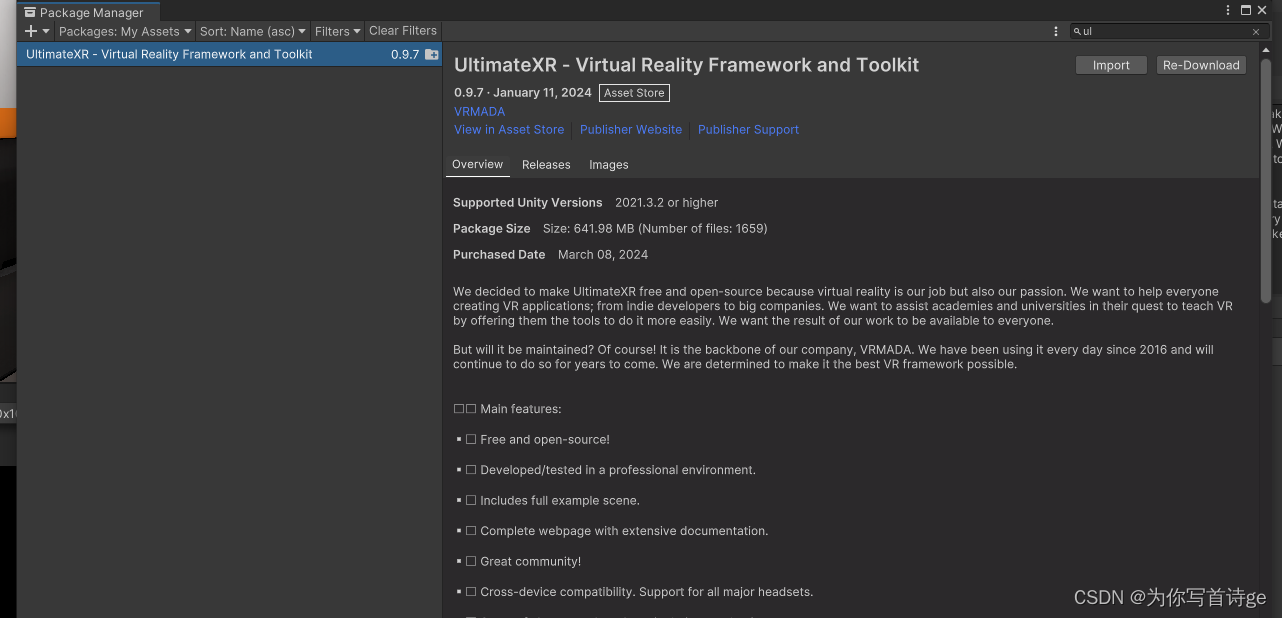
Task: Click the Package Manager tab title
Action: pos(91,13)
